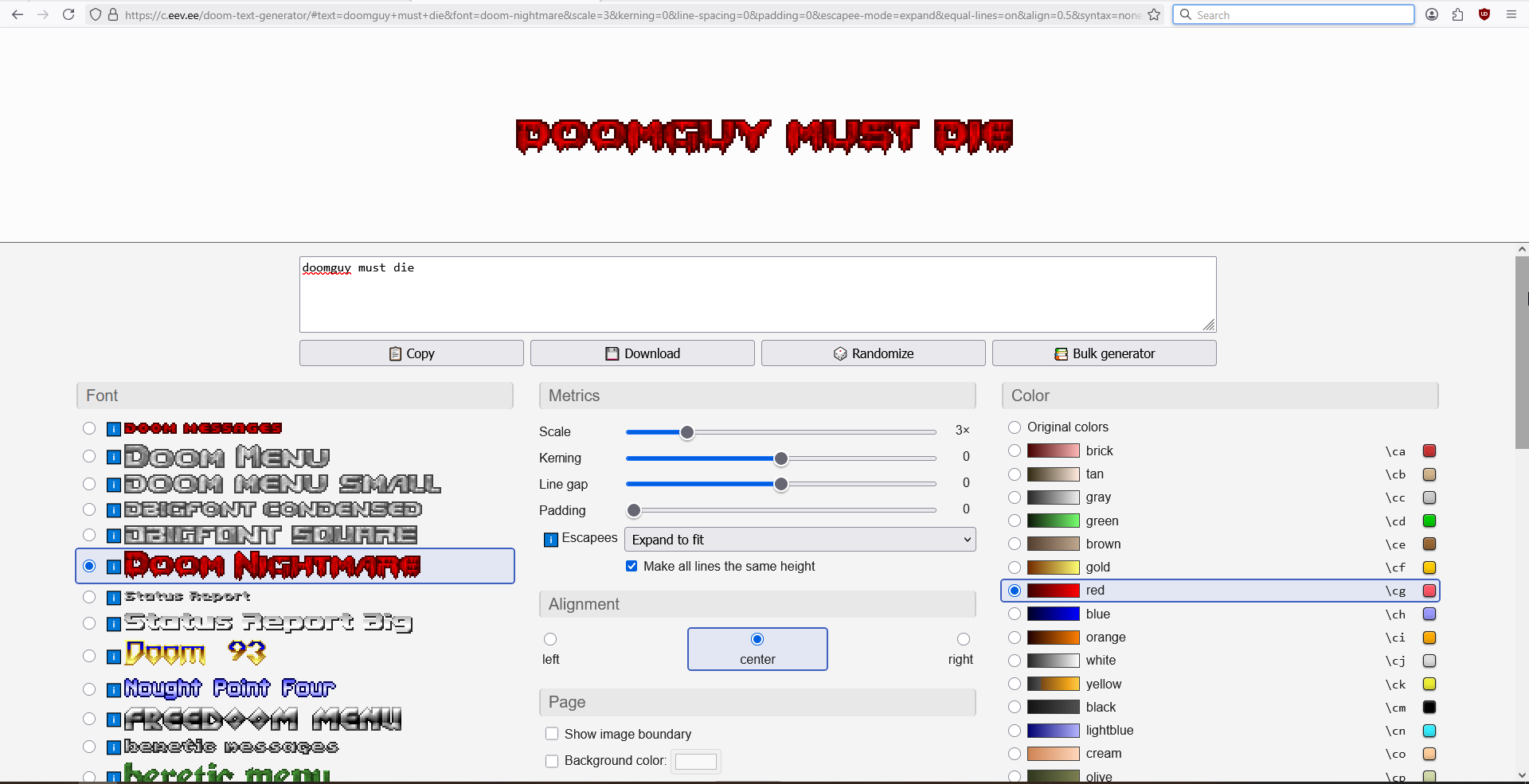
Task: Click the browser Search field
Action: [1293, 14]
